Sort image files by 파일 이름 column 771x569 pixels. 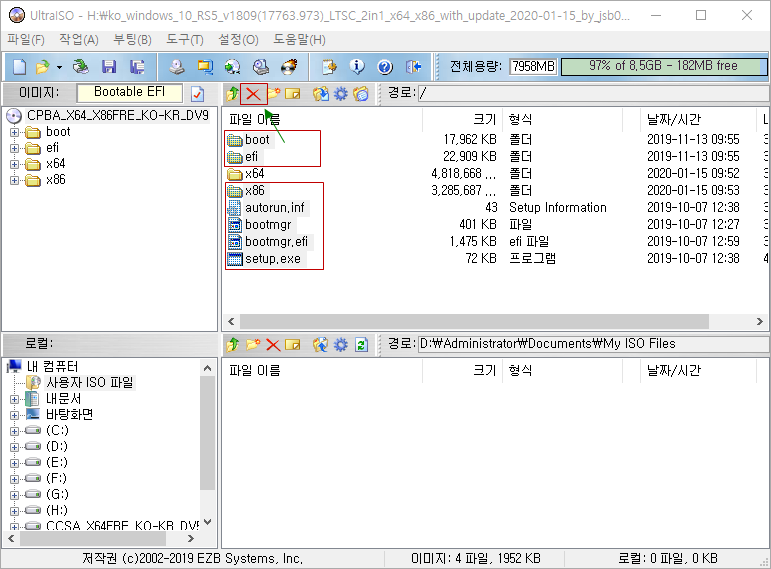coord(322,120)
